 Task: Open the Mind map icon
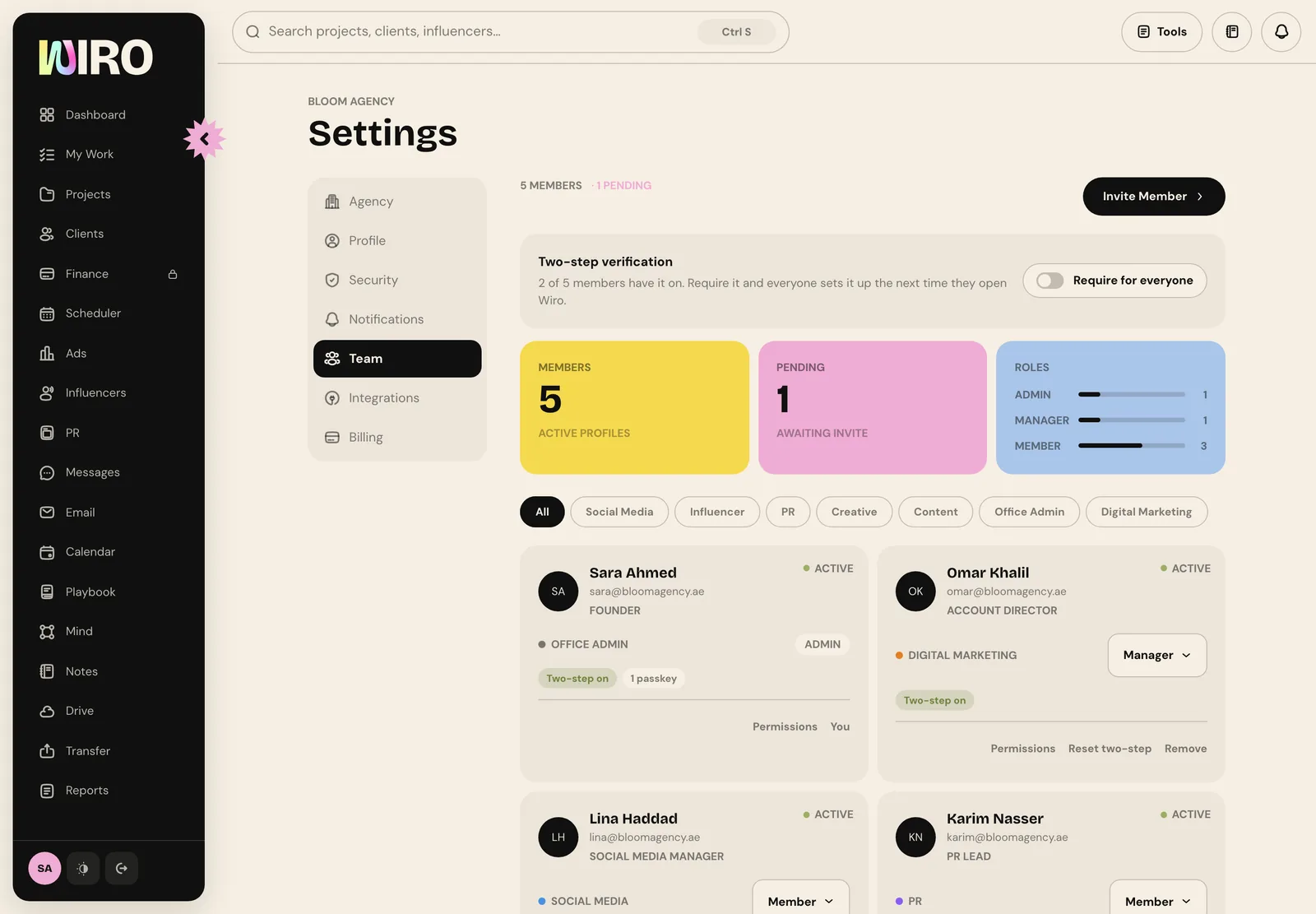pyautogui.click(x=47, y=631)
